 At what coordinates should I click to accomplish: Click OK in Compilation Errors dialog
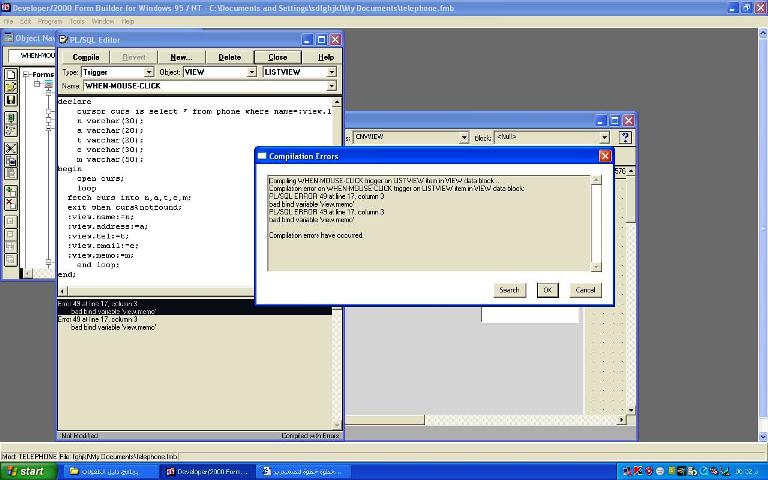click(546, 290)
